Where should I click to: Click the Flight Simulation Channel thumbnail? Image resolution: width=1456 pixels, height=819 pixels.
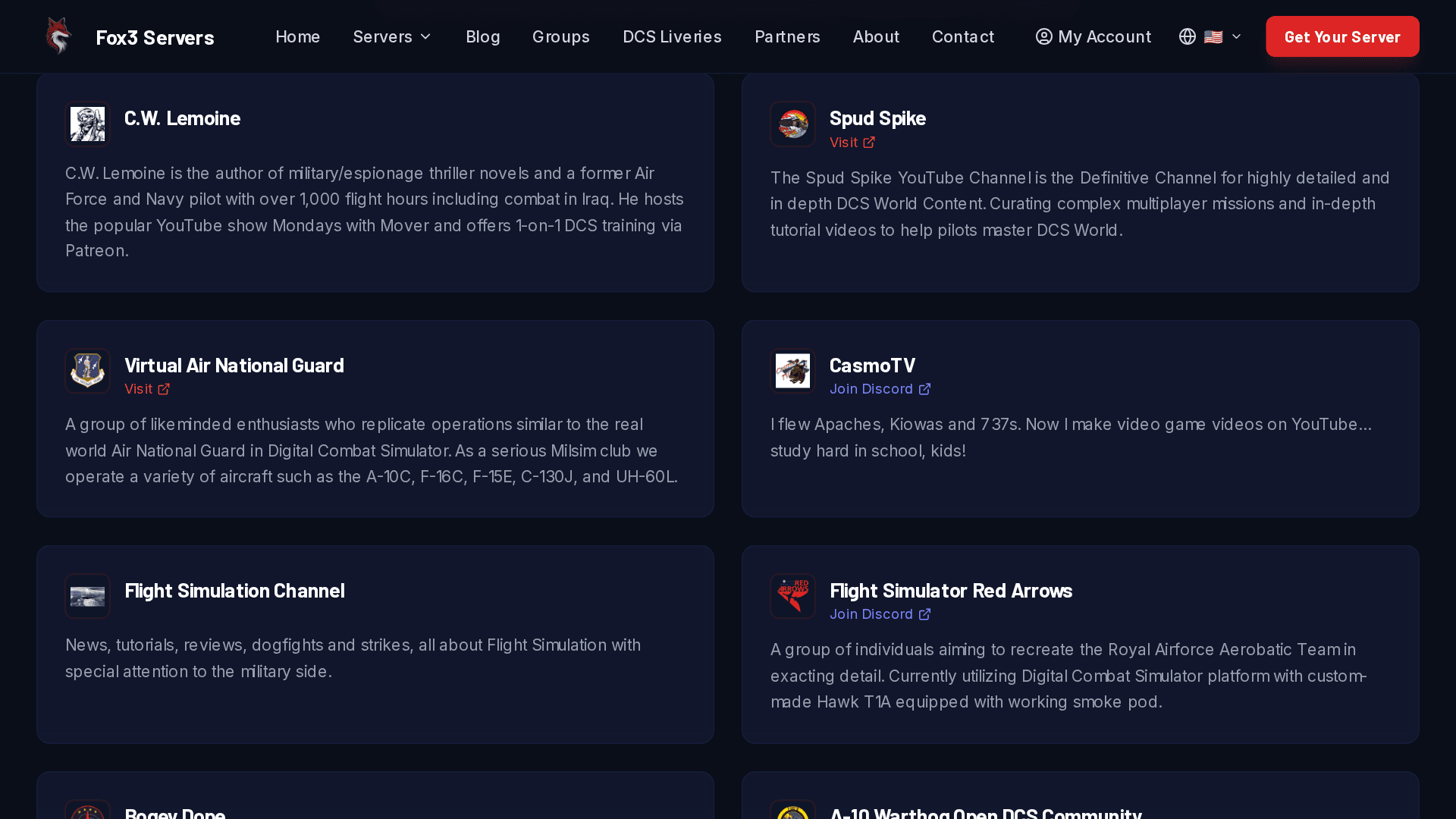click(88, 596)
